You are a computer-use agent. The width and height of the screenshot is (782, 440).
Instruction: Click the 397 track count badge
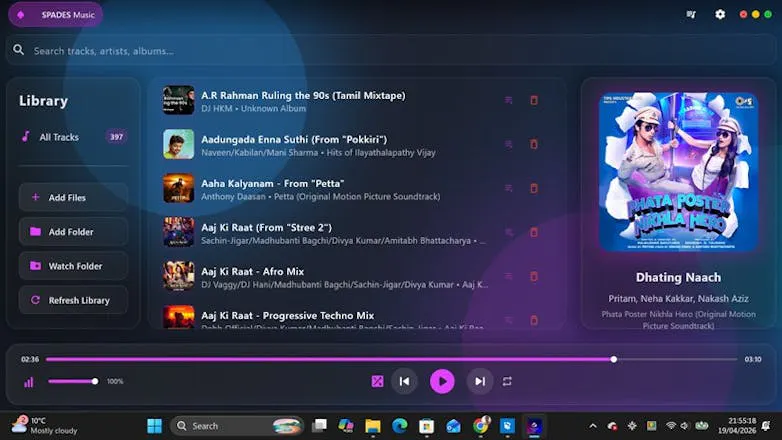point(116,137)
